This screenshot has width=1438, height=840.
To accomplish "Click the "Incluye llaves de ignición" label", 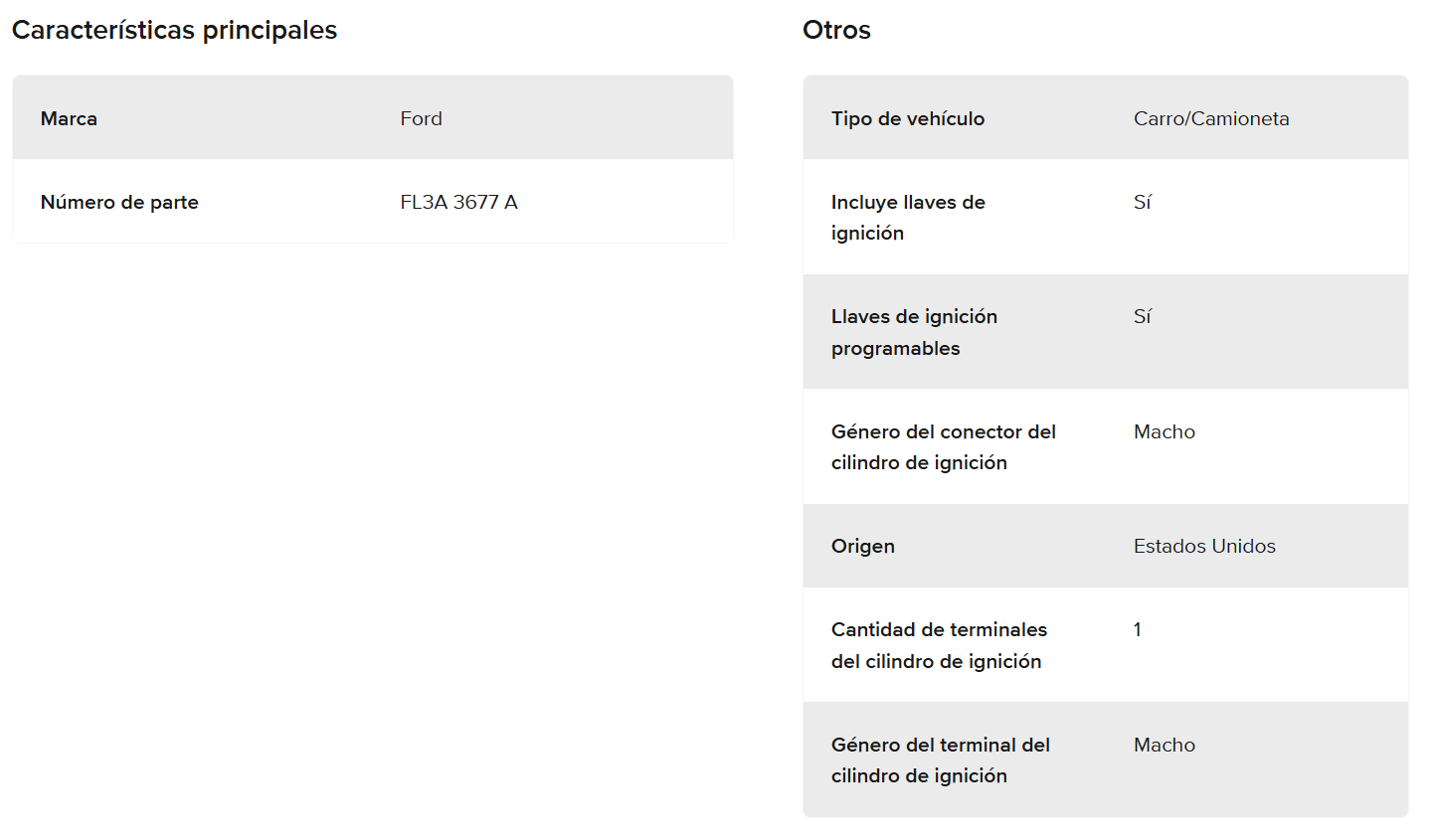I will point(907,217).
